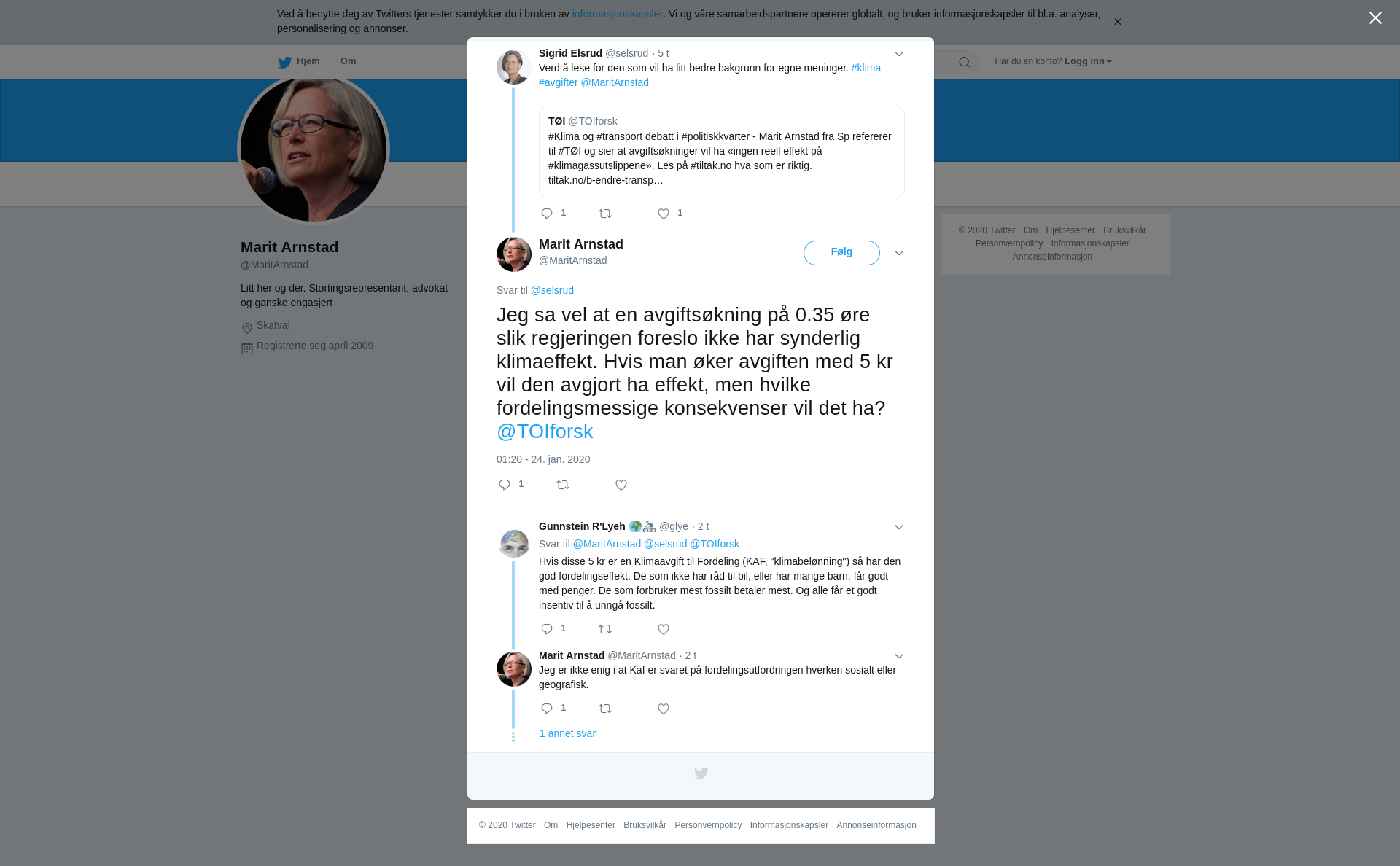The height and width of the screenshot is (866, 1400).
Task: Click the search magnifier icon
Action: coord(965,62)
